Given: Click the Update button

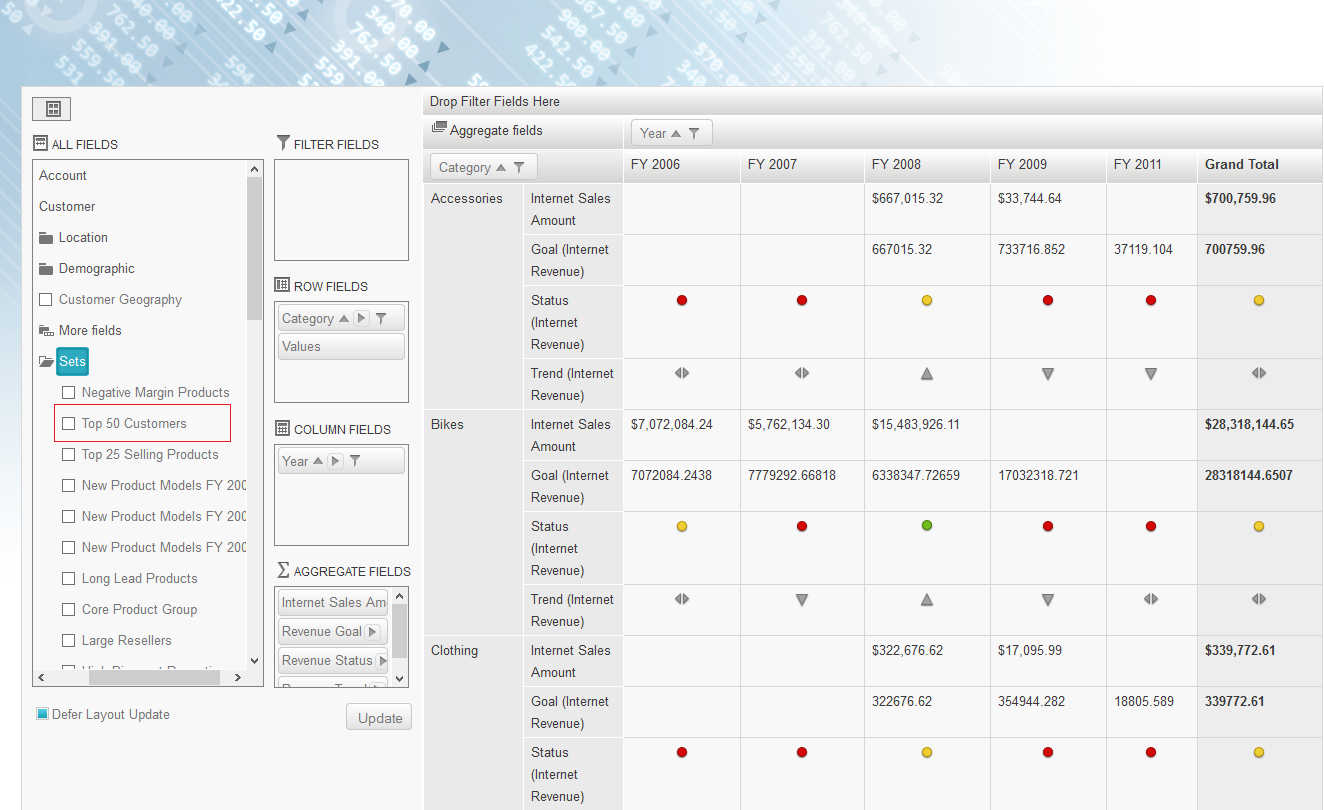Looking at the screenshot, I should (x=379, y=718).
